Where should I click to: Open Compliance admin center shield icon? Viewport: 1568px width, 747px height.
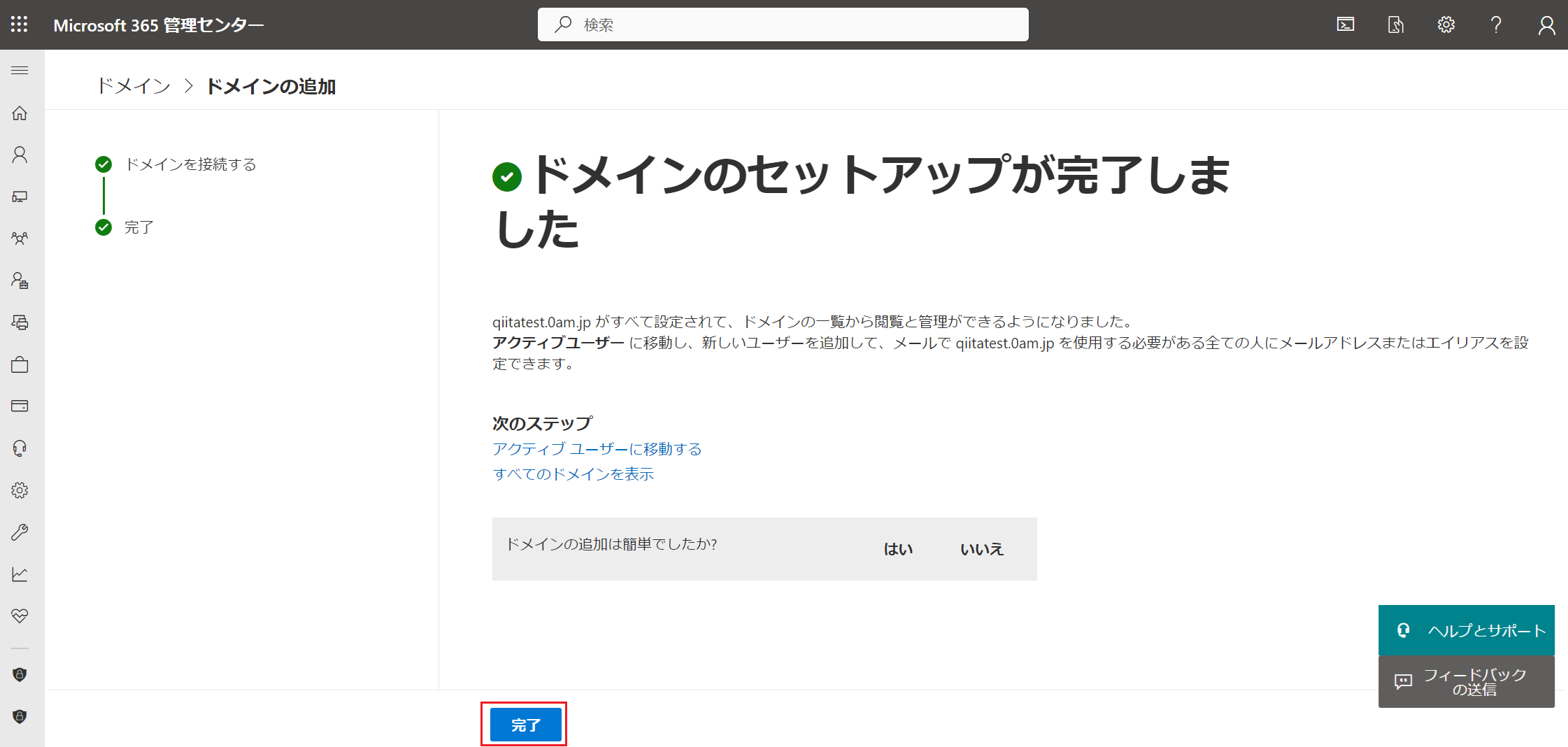[20, 717]
